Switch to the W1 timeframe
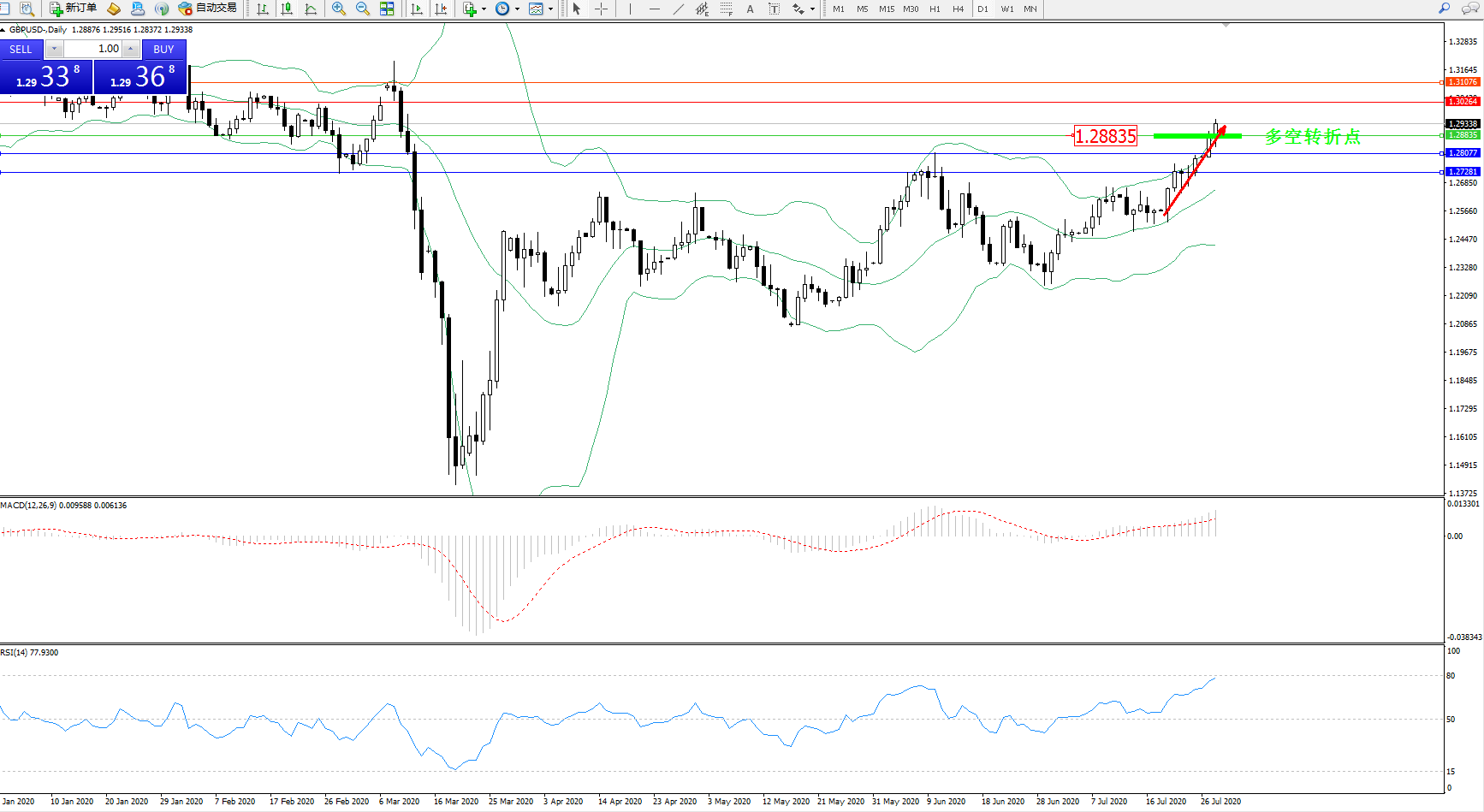This screenshot has height=812, width=1484. (x=1006, y=9)
